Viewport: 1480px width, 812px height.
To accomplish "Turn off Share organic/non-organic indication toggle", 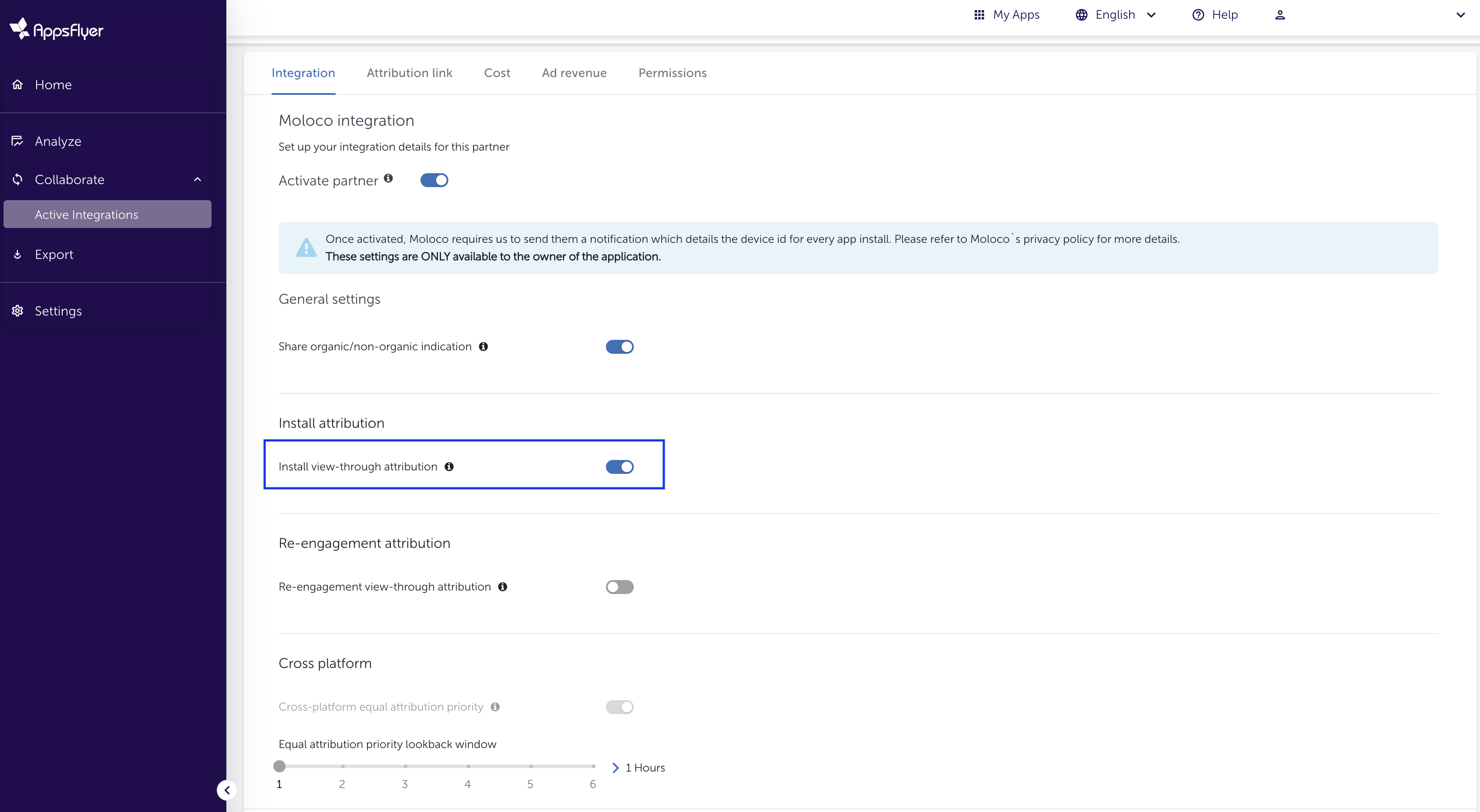I will tap(619, 347).
